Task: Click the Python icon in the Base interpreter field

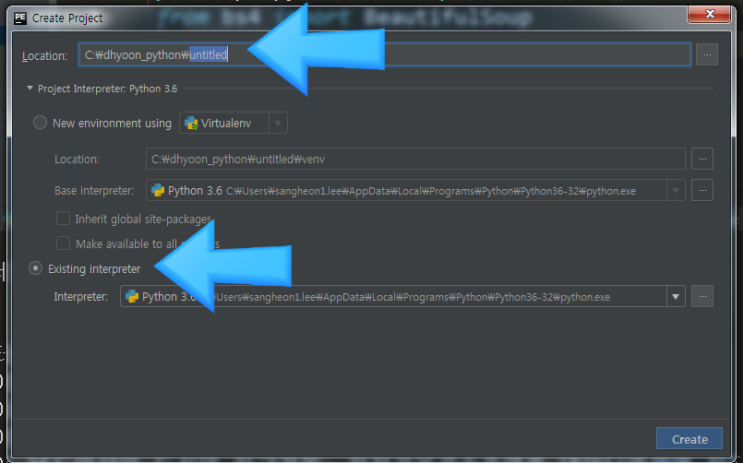Action: (x=158, y=191)
